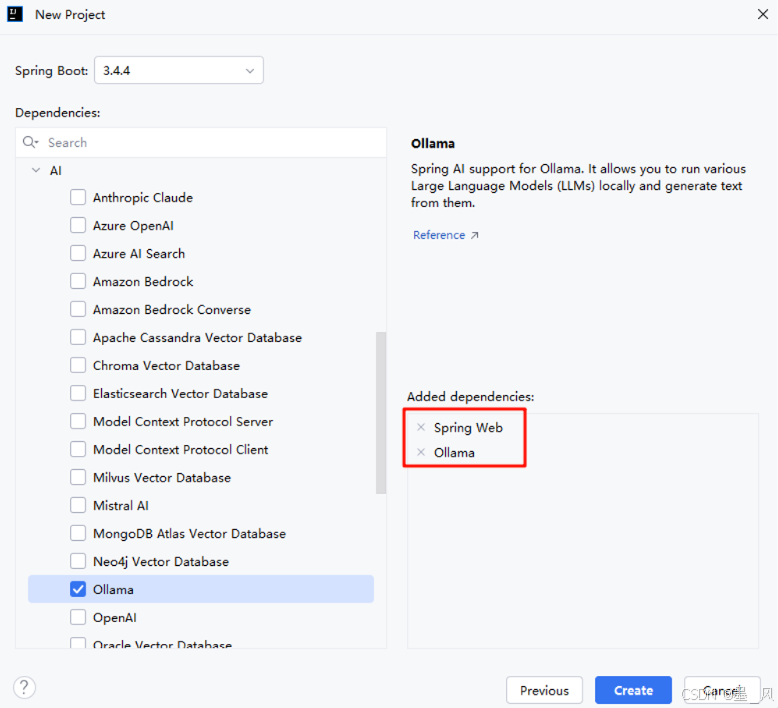Close the New Project dialog

763,14
